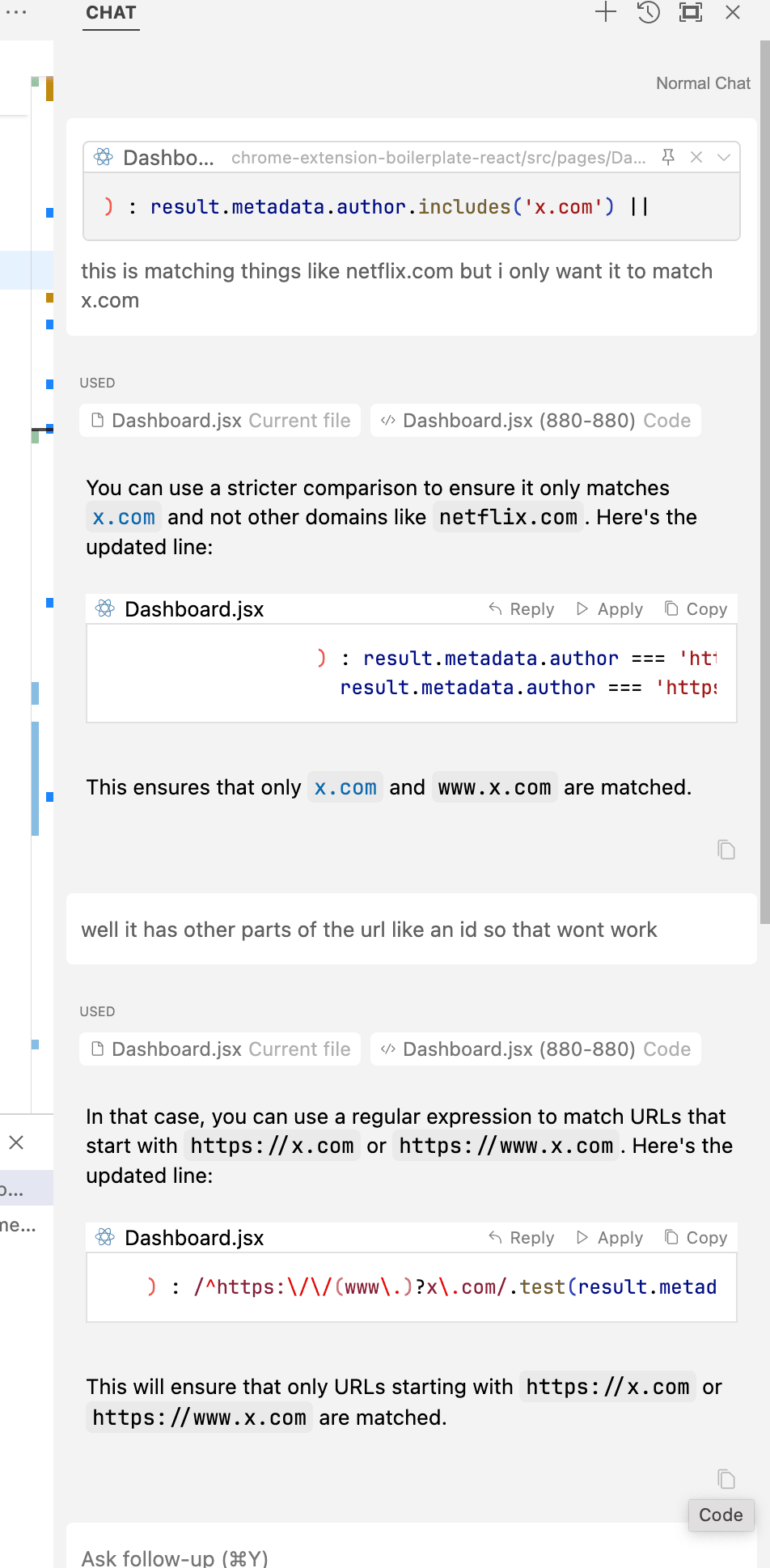Viewport: 770px width, 1568px height.
Task: Click Reply on the first code block
Action: tap(522, 609)
